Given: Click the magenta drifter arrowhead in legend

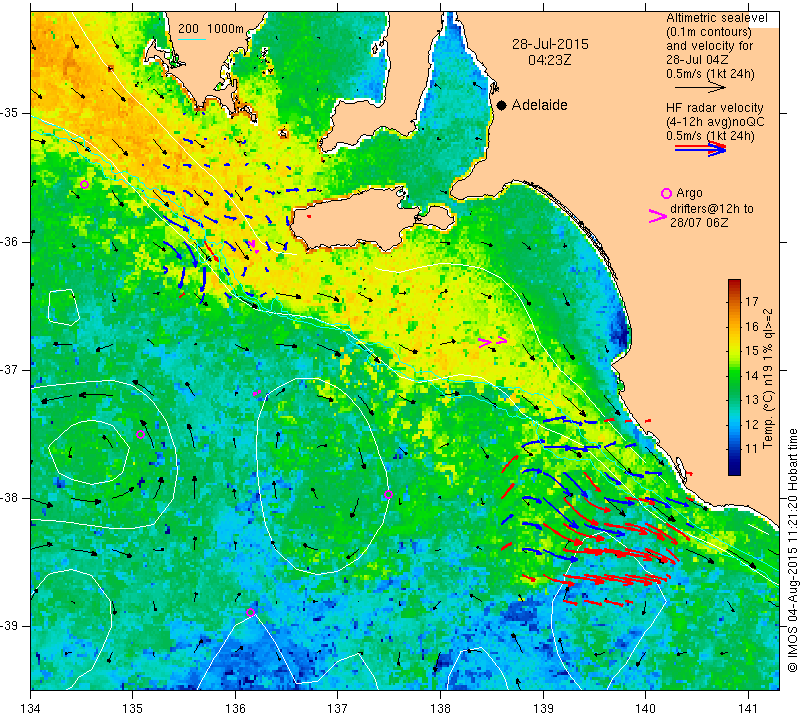Looking at the screenshot, I should [657, 216].
